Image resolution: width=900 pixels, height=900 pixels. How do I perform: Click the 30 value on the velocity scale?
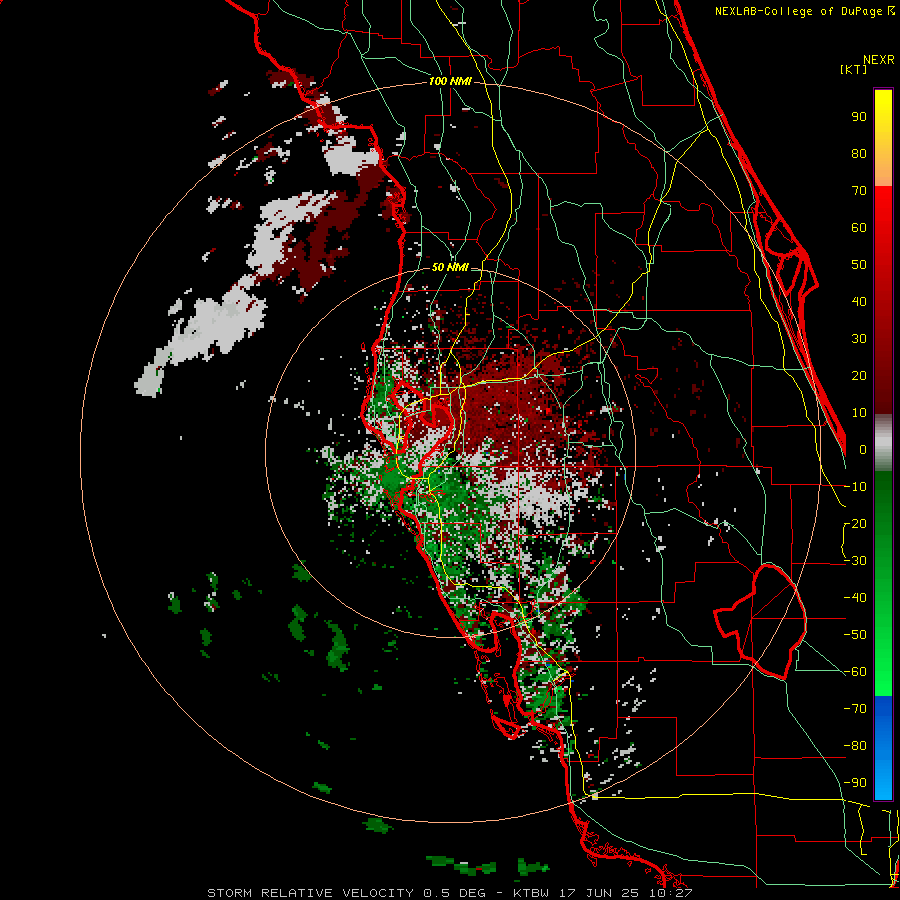tap(859, 339)
